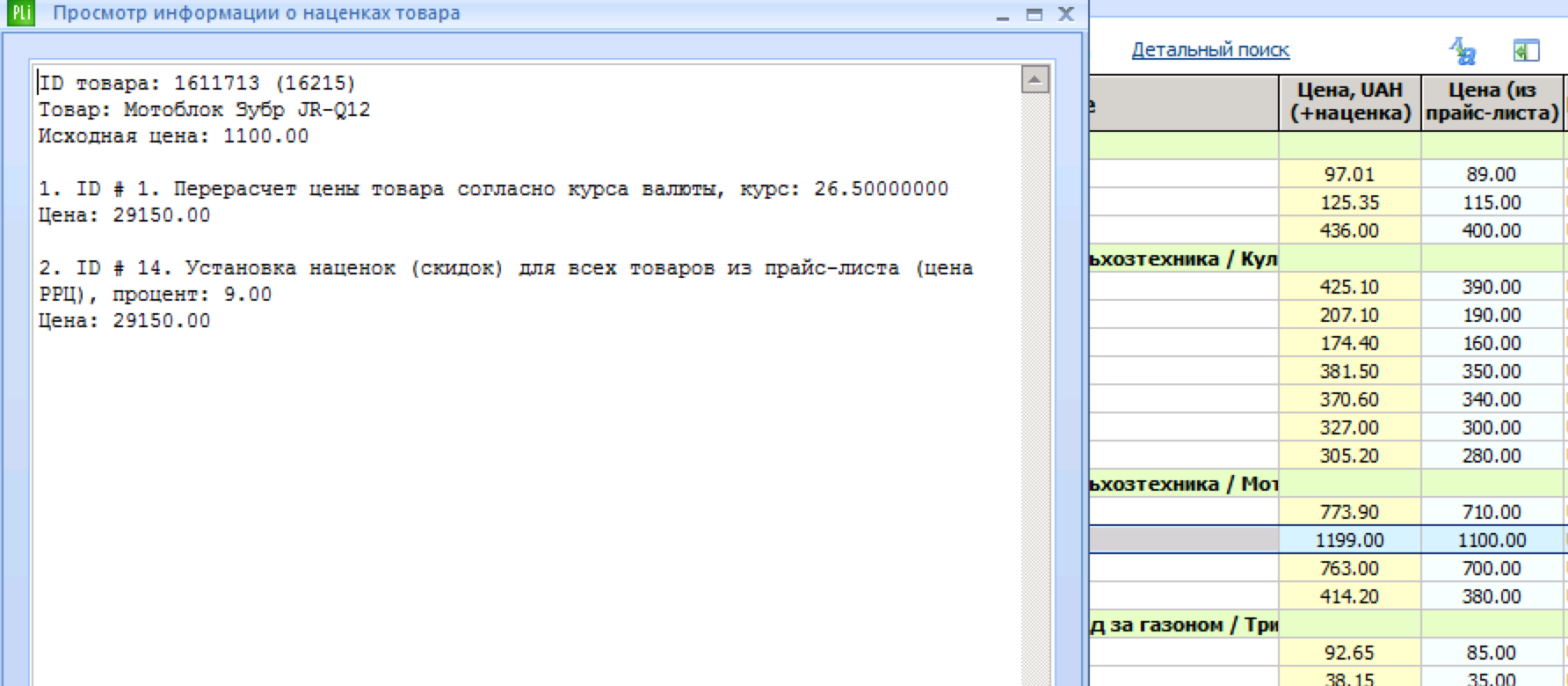Screen dimensions: 1568x686
Task: Select the cell with price 700.00
Action: (1492, 568)
